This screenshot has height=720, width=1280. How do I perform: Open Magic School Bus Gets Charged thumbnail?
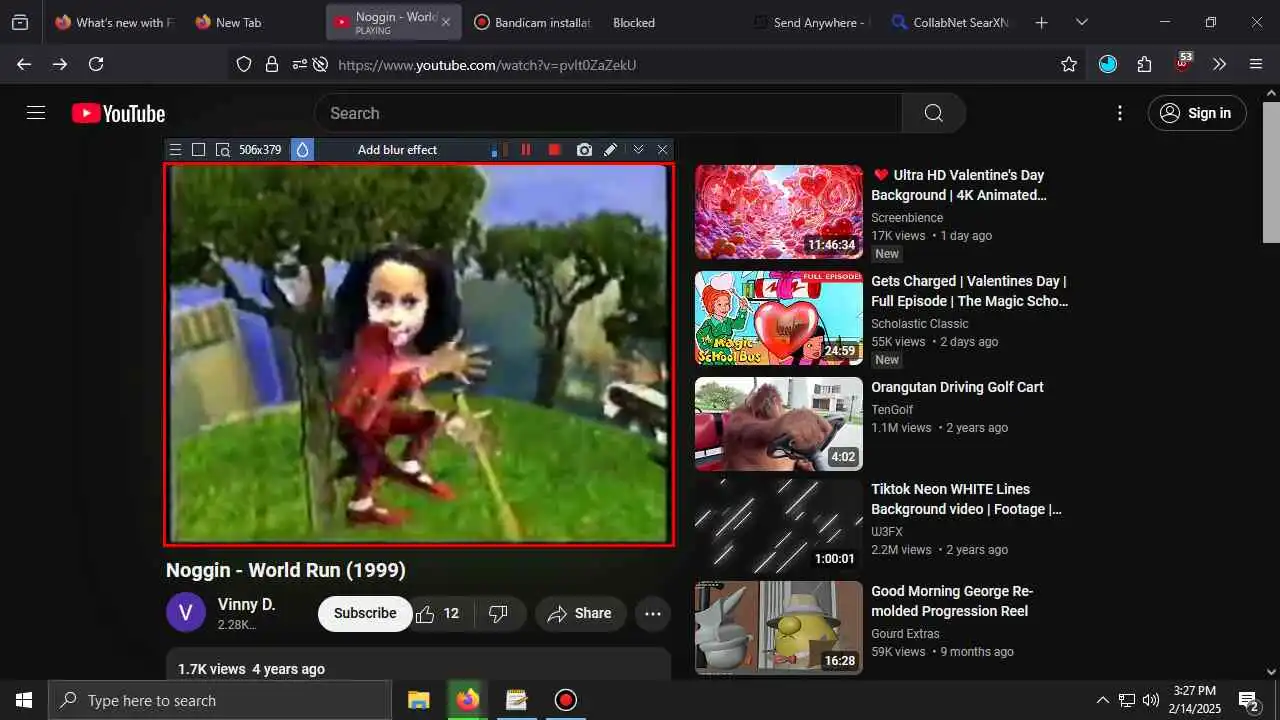pos(779,318)
